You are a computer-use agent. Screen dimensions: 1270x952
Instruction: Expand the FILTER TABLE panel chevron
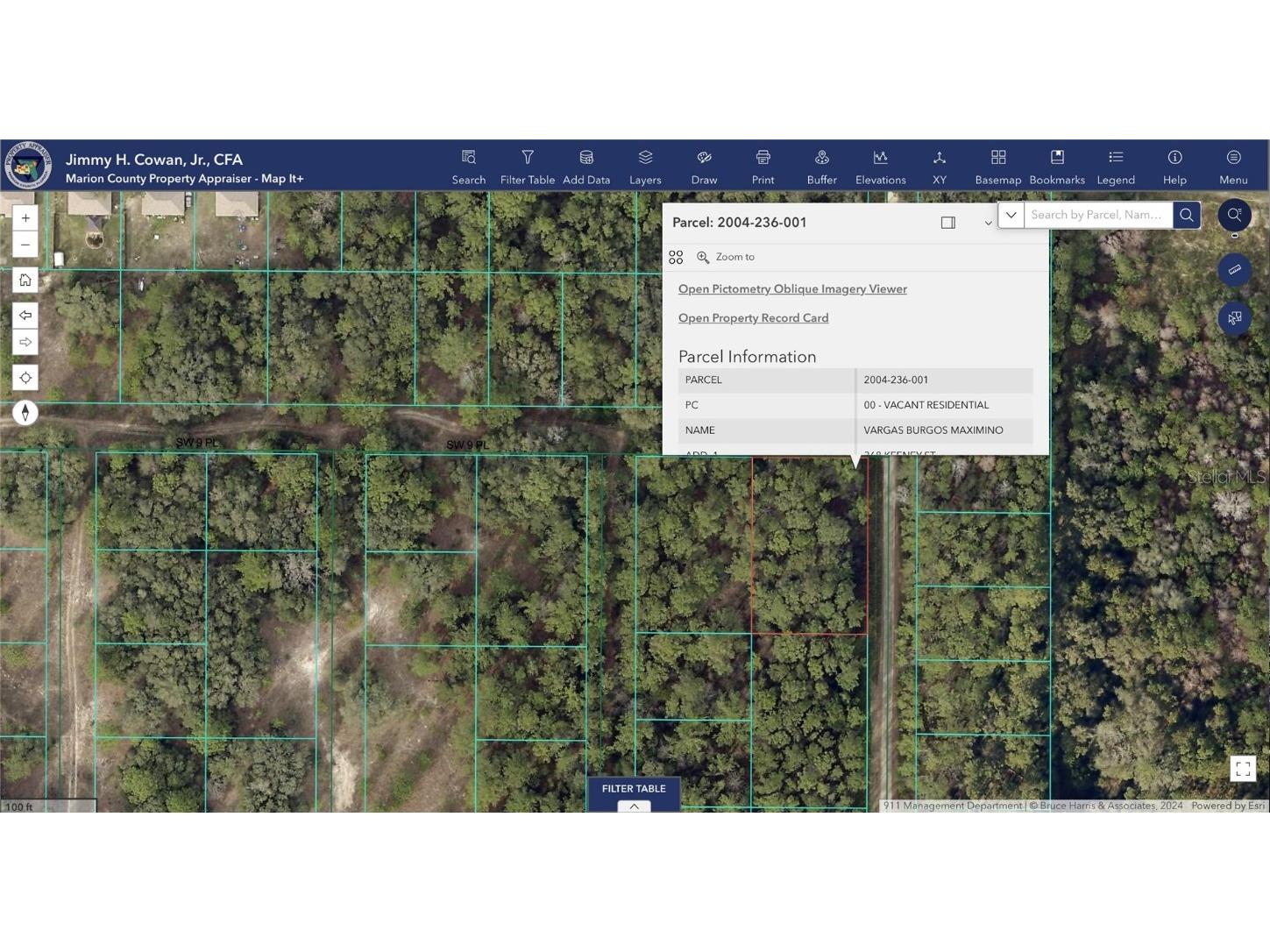(x=634, y=806)
